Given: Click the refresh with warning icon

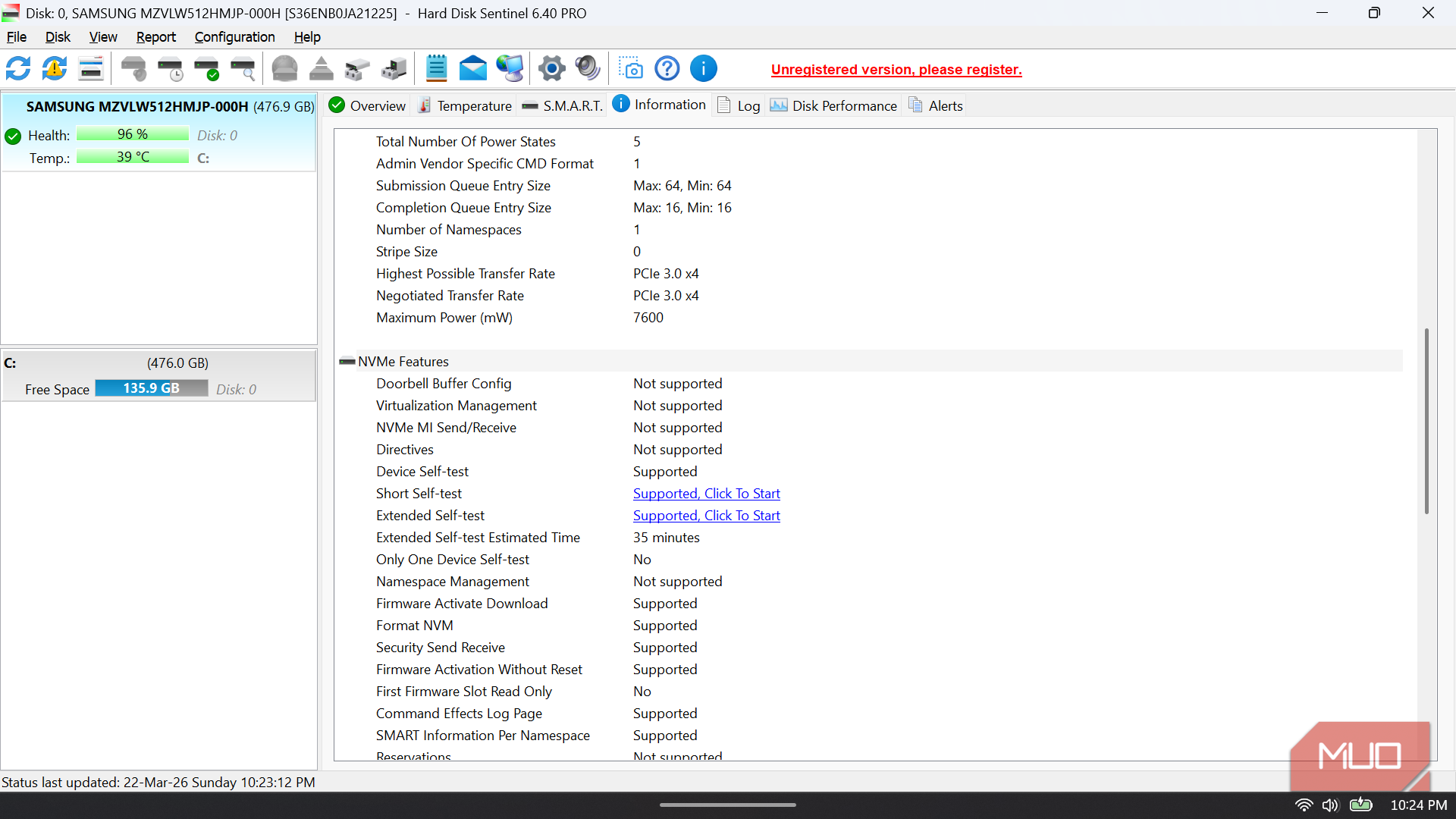Looking at the screenshot, I should pos(55,69).
